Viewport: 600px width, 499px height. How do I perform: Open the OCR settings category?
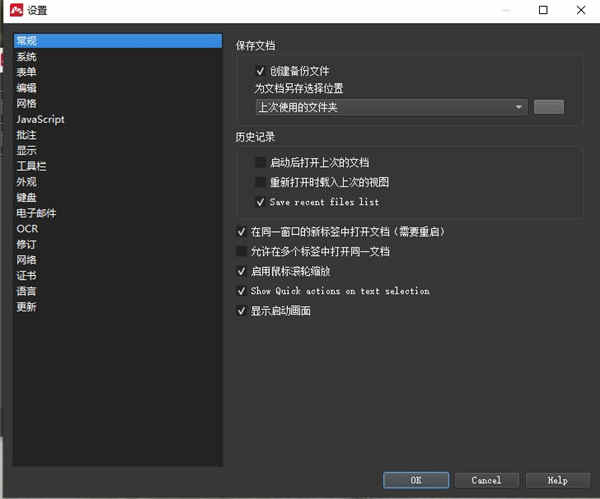pos(118,229)
